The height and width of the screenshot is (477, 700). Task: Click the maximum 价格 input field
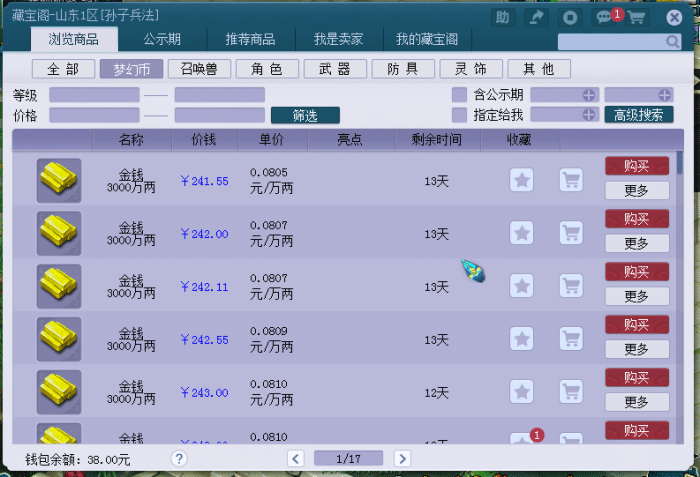coord(220,115)
